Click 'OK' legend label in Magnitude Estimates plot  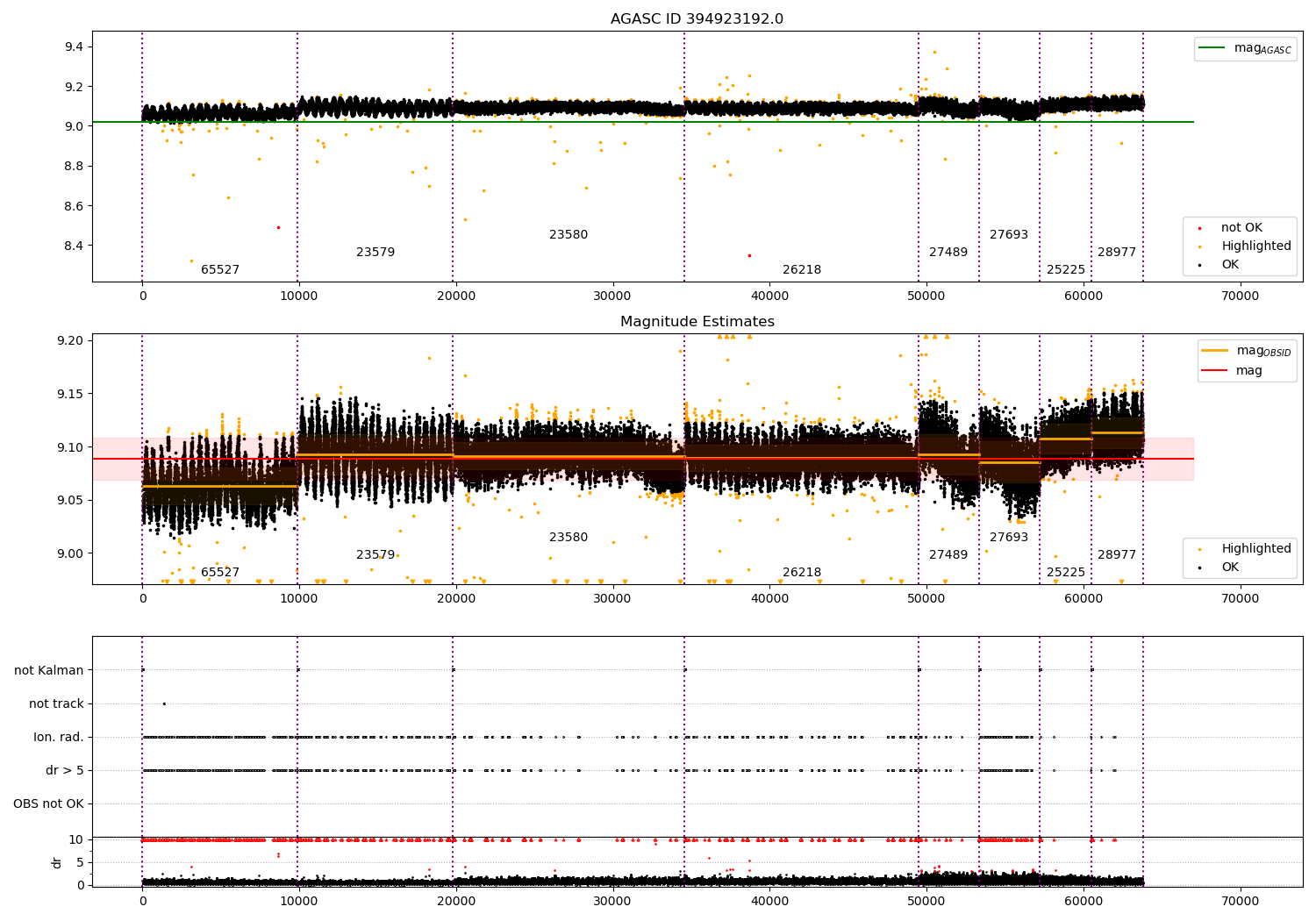click(x=1230, y=568)
